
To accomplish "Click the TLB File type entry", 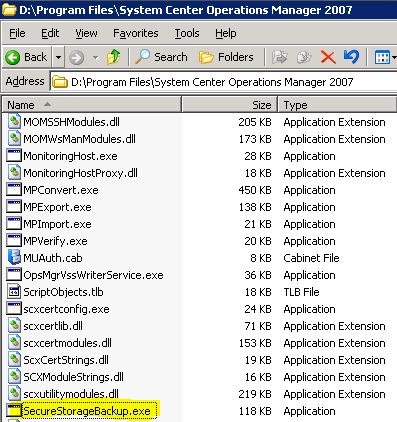I will [x=301, y=292].
